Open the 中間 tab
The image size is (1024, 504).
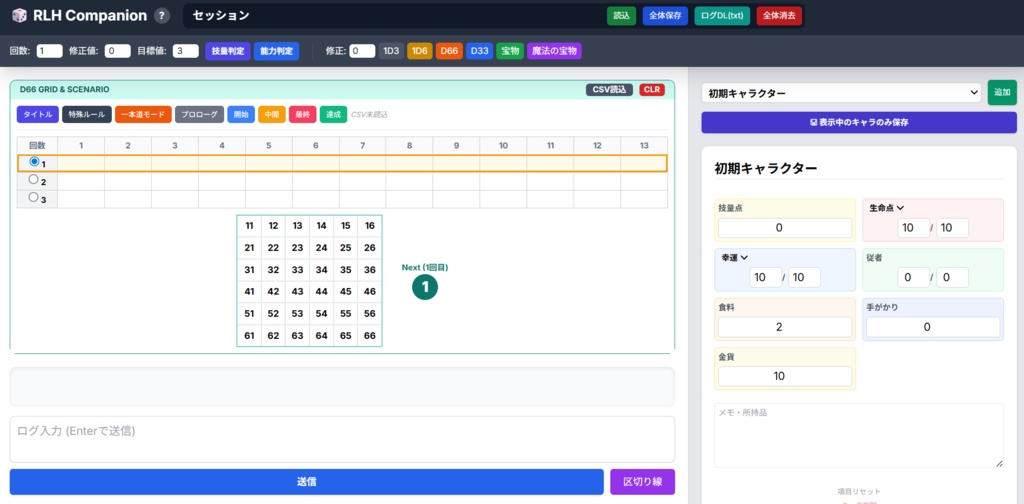272,114
